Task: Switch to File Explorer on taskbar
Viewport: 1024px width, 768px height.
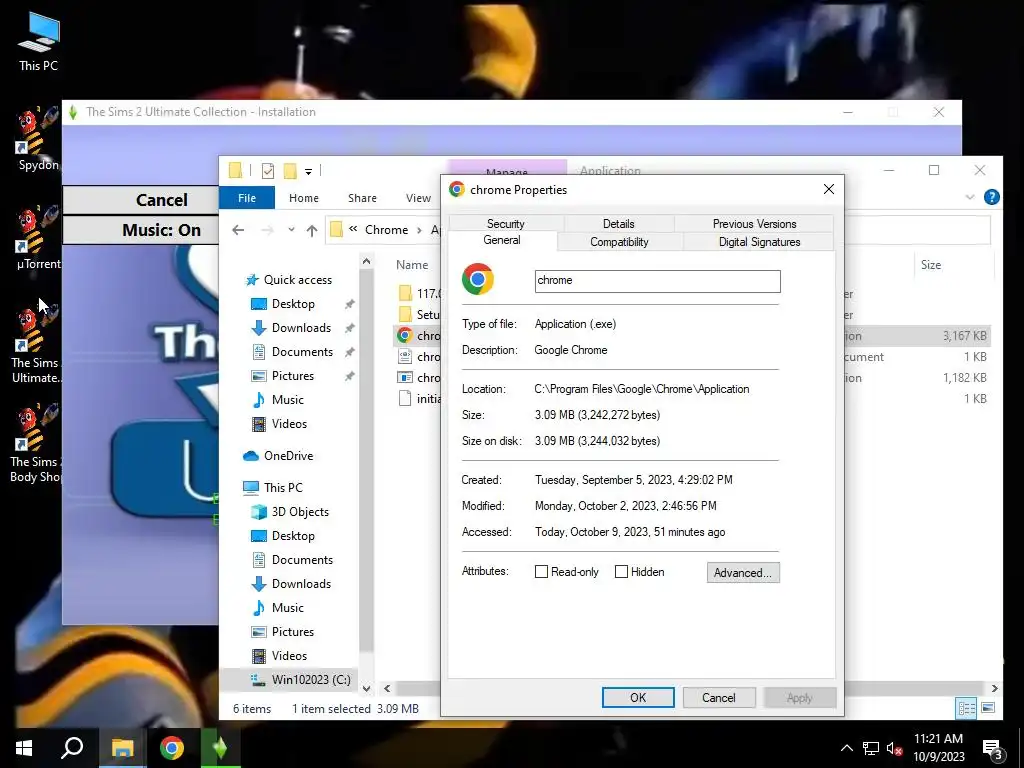Action: (x=122, y=748)
